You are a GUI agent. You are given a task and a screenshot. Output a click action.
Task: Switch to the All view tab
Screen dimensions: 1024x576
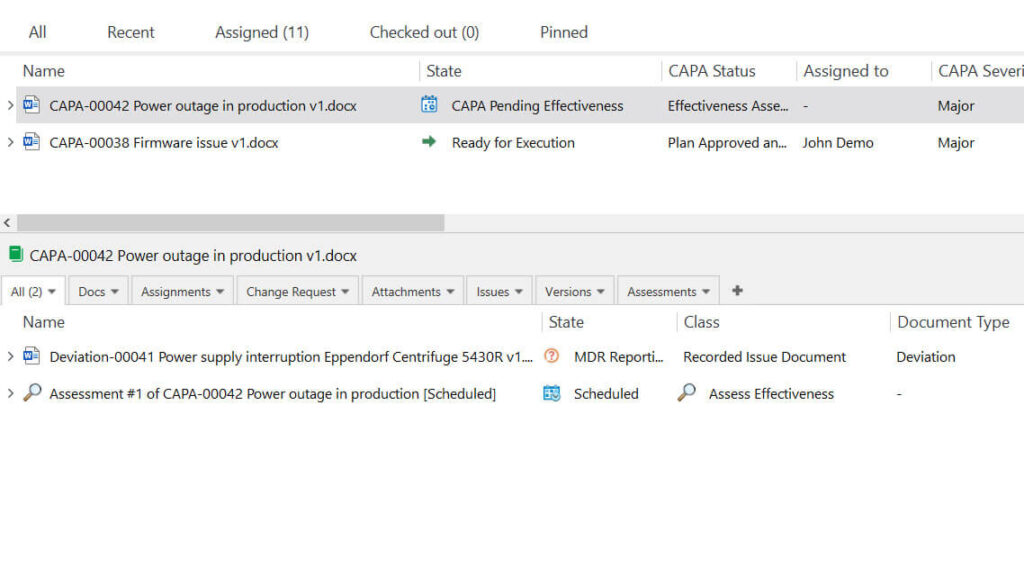click(37, 32)
